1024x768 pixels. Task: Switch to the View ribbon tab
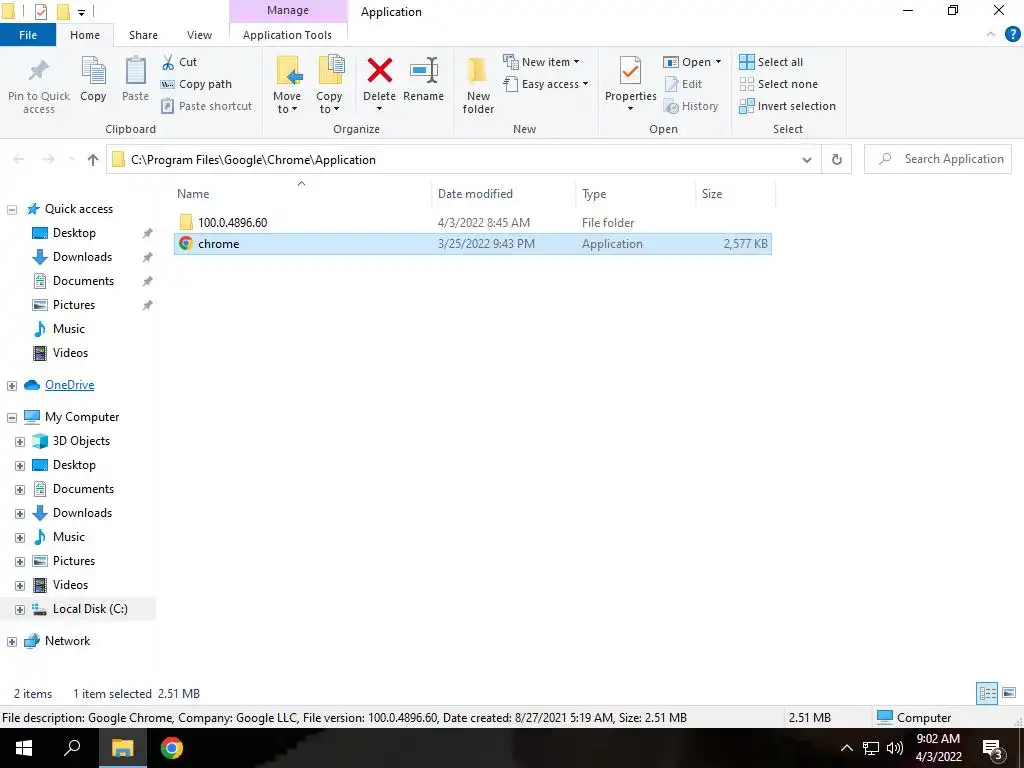pyautogui.click(x=199, y=35)
